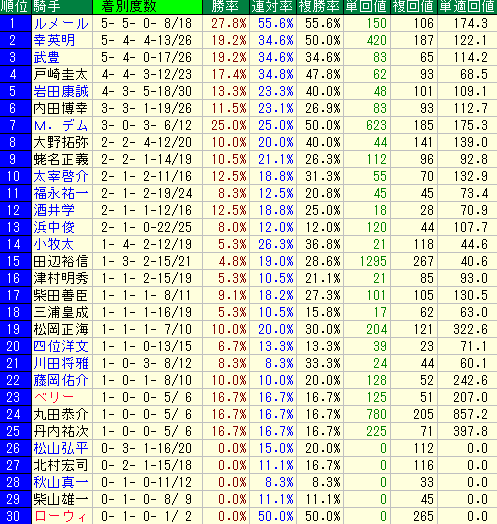
Task: Select the 順位 column header
Action: tap(16, 7)
